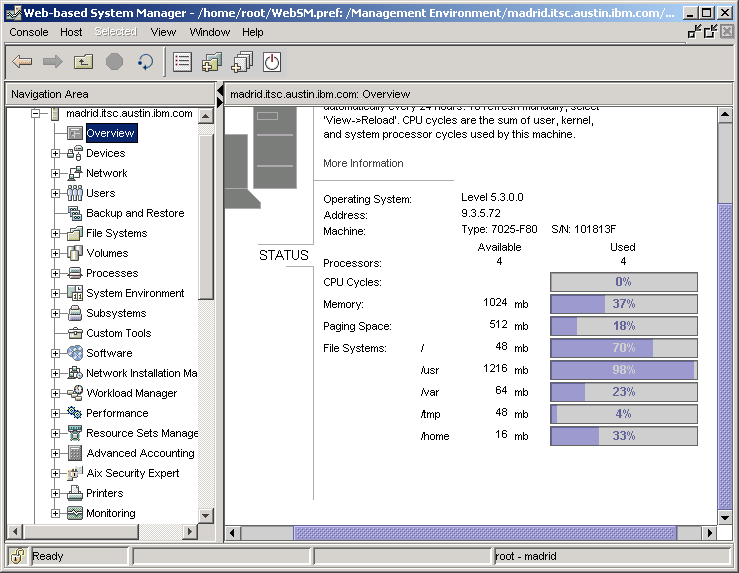Click the new window copy toolbar icon
This screenshot has height=573, width=739.
(242, 62)
